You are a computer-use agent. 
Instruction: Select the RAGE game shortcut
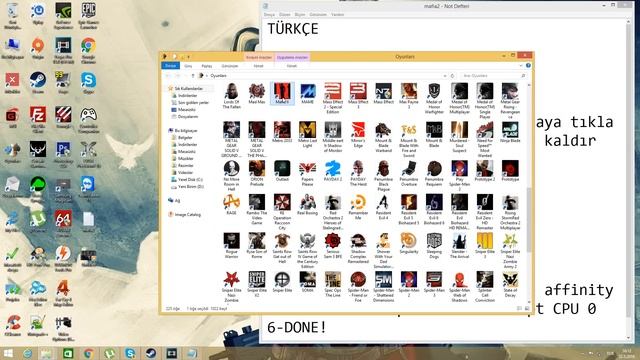coord(231,204)
